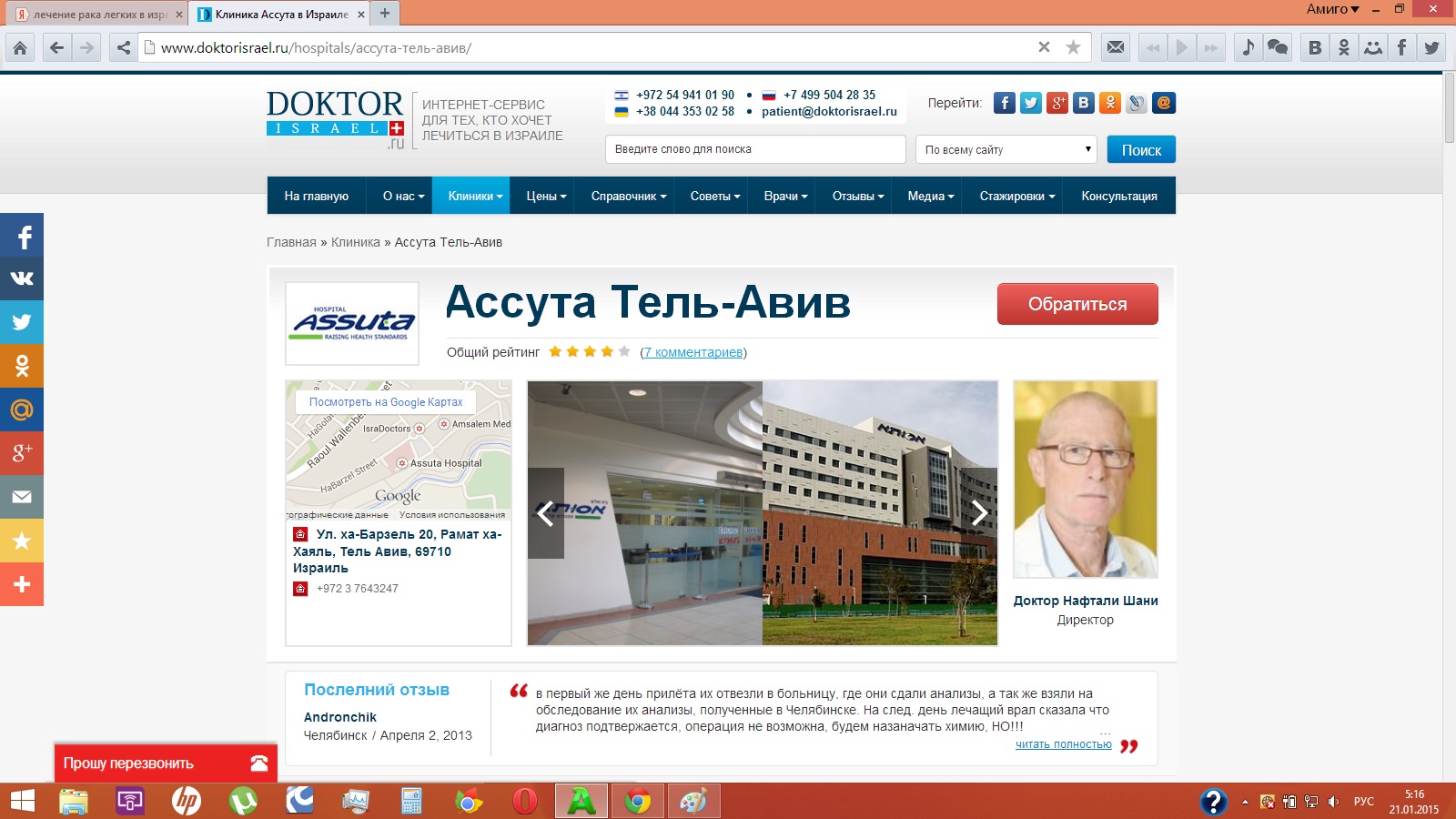Viewport: 1456px width, 819px height.
Task: Open VKontakte icon in browser toolbar
Action: pyautogui.click(x=1315, y=47)
